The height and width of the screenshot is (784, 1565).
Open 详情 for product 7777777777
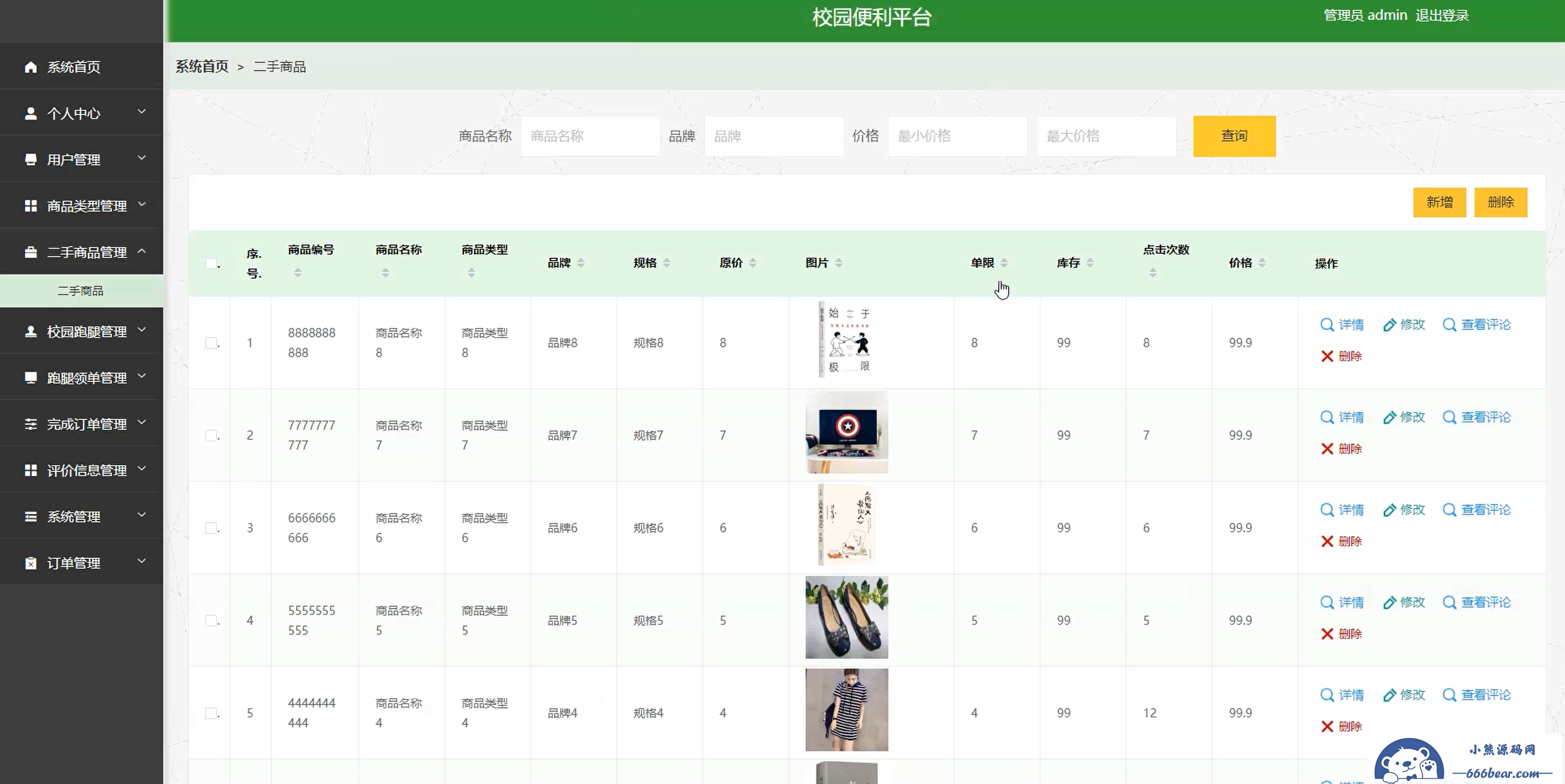1342,417
